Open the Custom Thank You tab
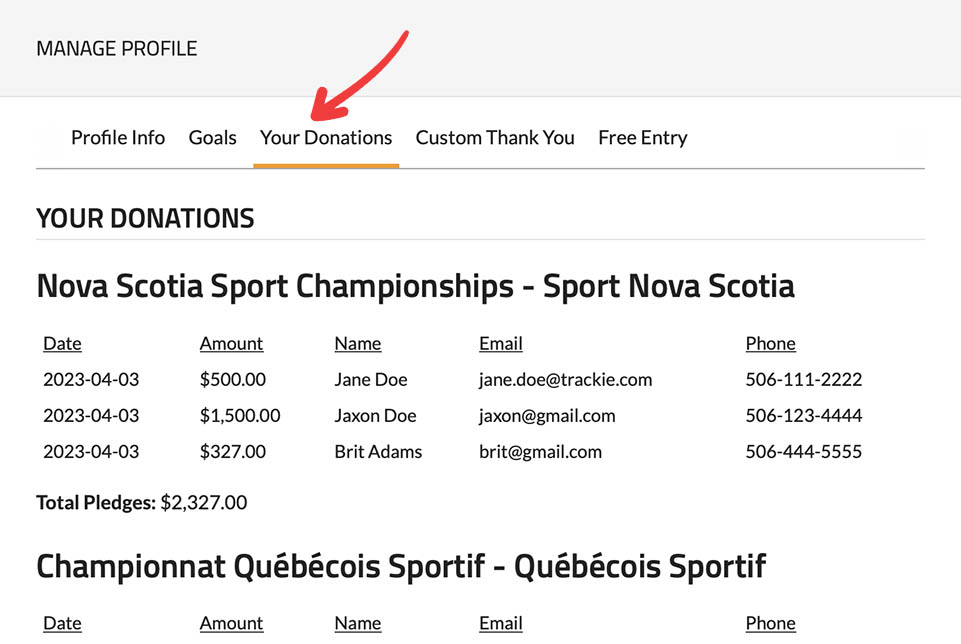961x644 pixels. (x=495, y=138)
